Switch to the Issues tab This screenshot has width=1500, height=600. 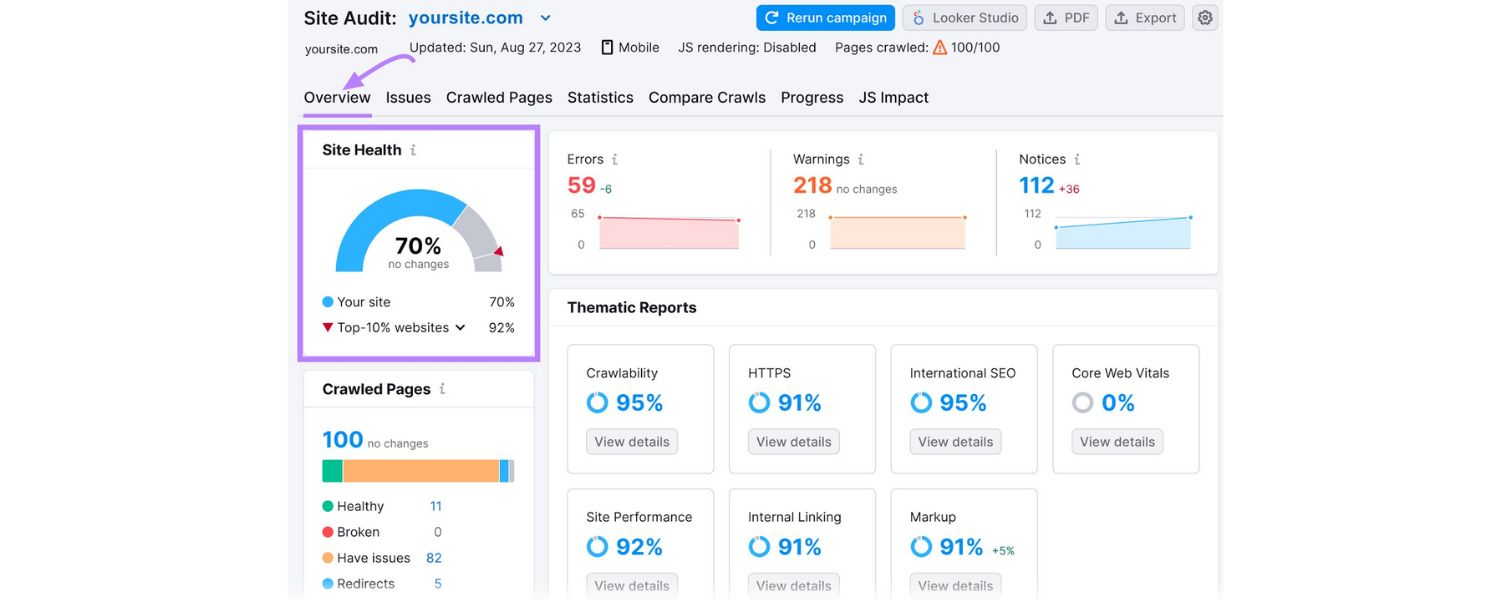point(408,97)
